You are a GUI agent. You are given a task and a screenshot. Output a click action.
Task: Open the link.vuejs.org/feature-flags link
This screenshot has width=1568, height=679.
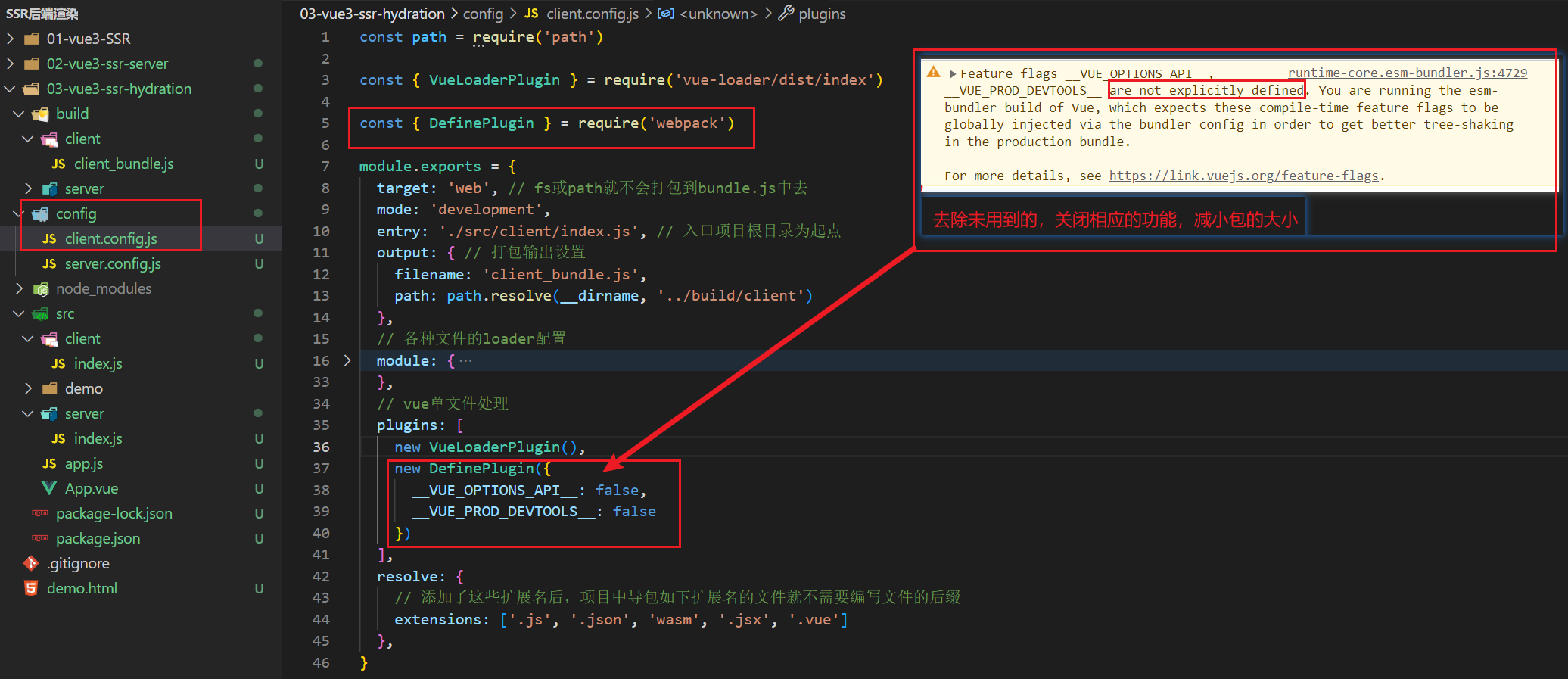coord(1243,176)
